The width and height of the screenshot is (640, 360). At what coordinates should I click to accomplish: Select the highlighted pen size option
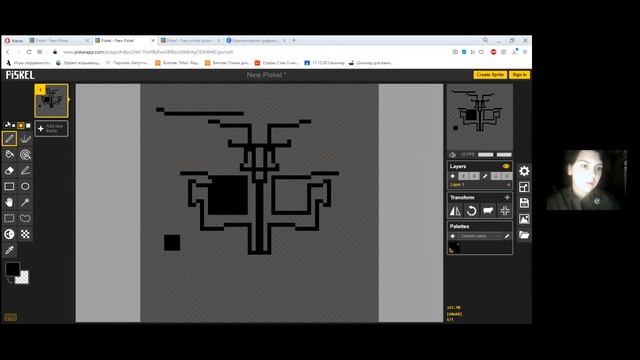click(x=21, y=125)
